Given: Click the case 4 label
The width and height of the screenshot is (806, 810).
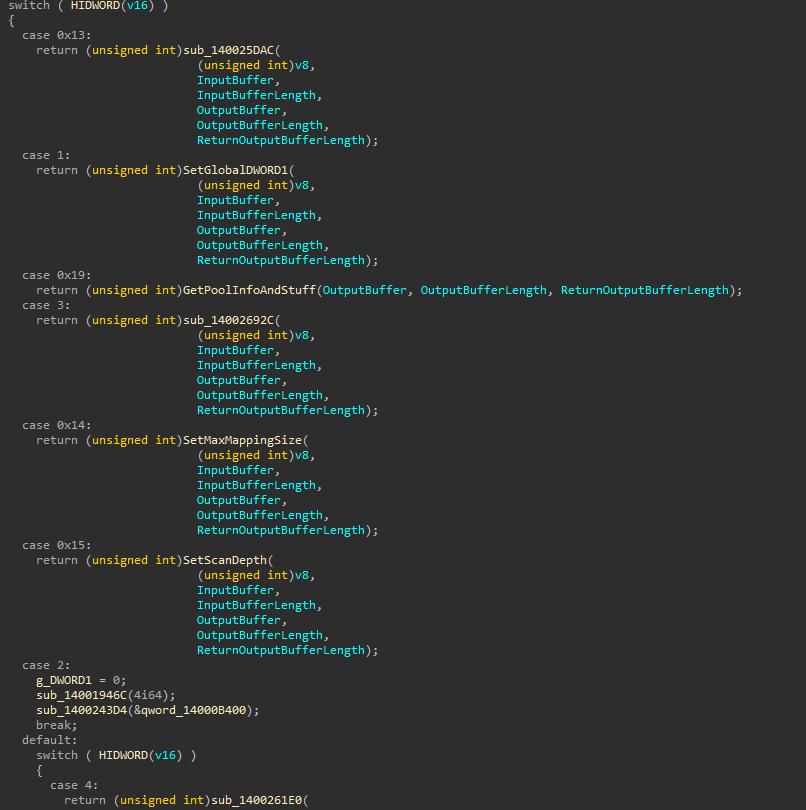Looking at the screenshot, I should [x=74, y=785].
